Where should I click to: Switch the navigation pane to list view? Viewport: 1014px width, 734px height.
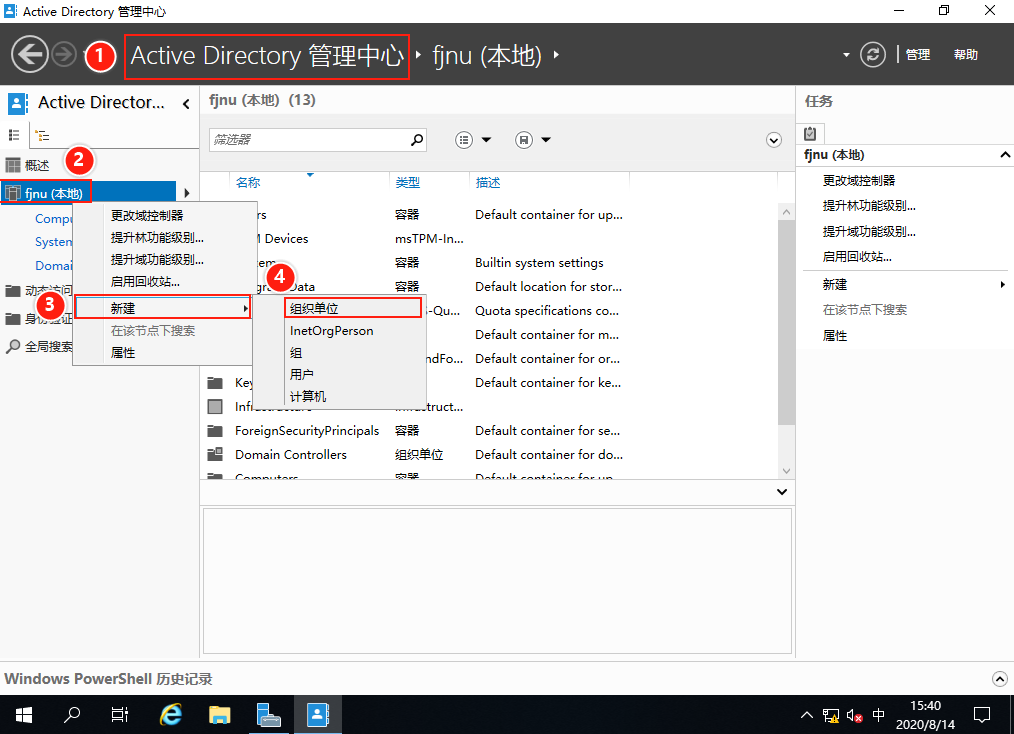(14, 135)
